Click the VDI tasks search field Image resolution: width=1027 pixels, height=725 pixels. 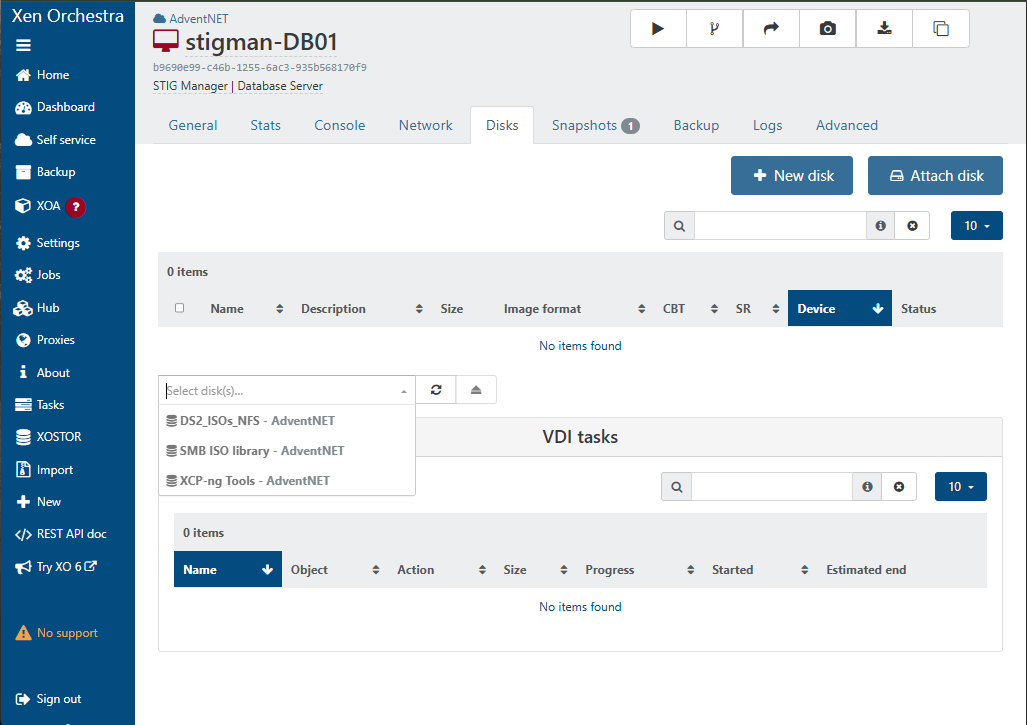[x=771, y=487]
